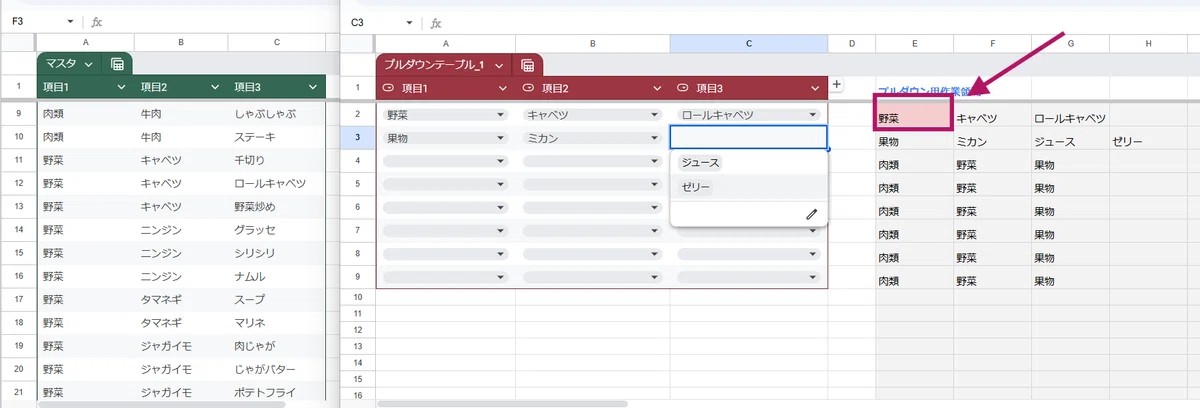Select column A header in the マスタ pane
1200x408 pixels.
[x=85, y=43]
